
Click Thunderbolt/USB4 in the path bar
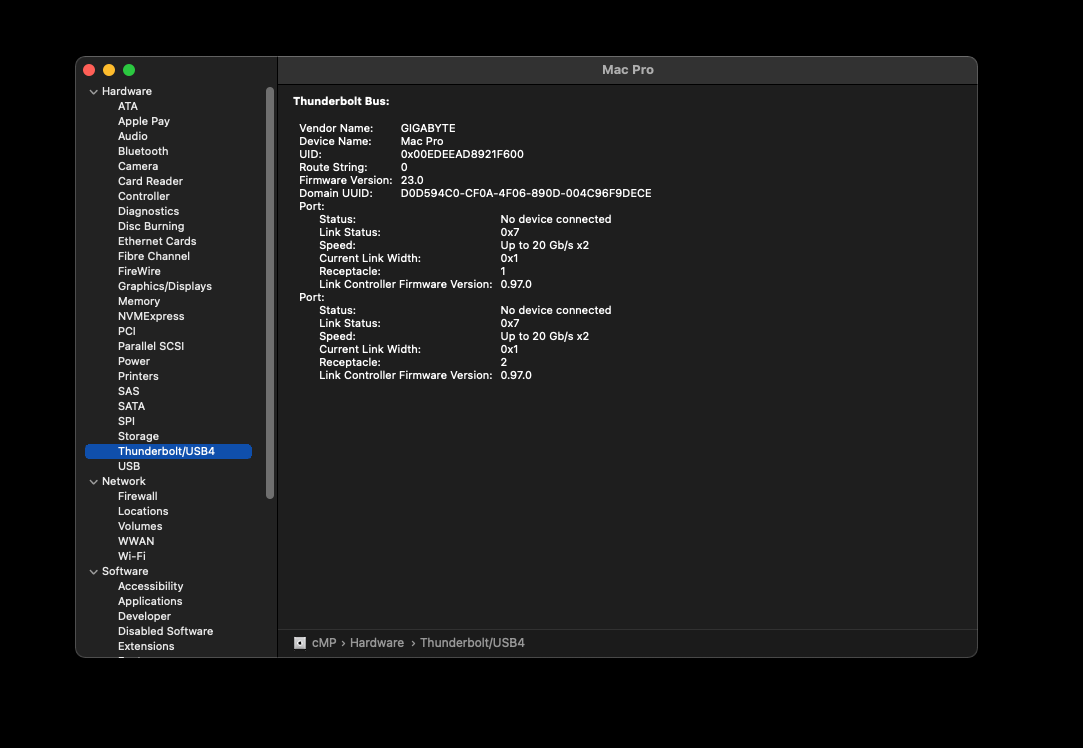(472, 643)
